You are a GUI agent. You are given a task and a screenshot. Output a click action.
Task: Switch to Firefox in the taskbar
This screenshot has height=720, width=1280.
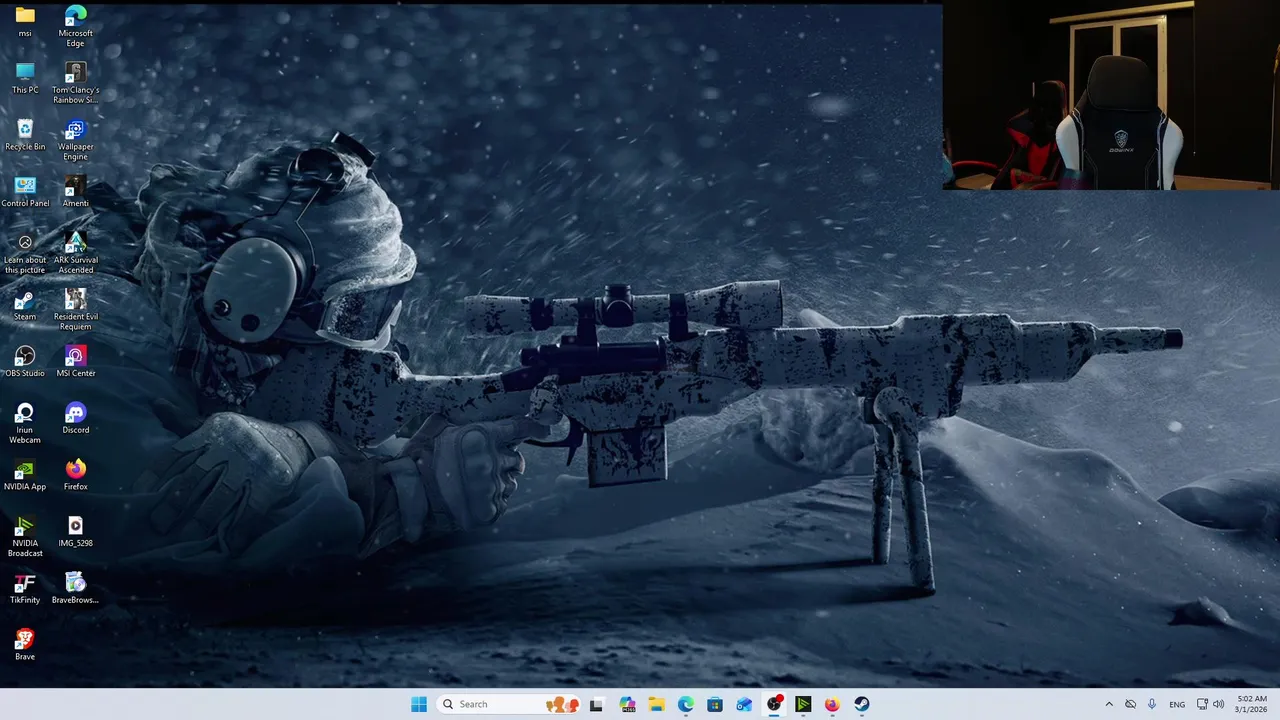[832, 704]
